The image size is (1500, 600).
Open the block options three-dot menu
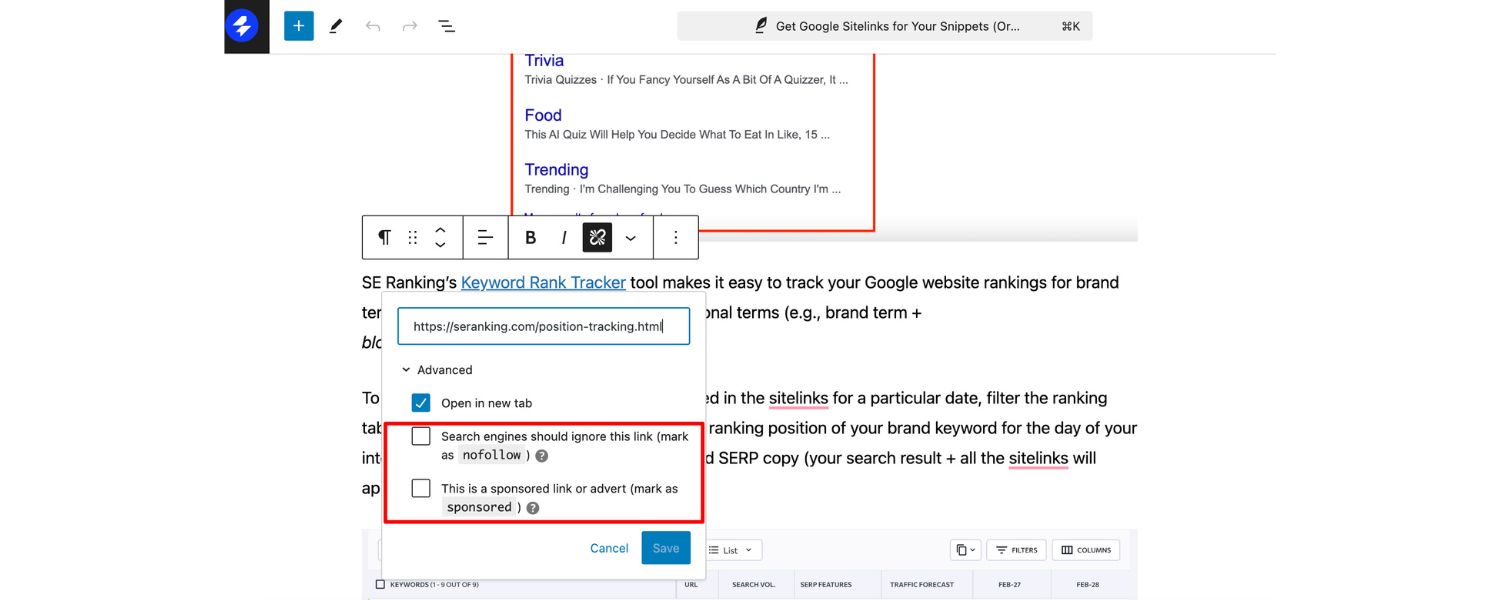pyautogui.click(x=676, y=237)
